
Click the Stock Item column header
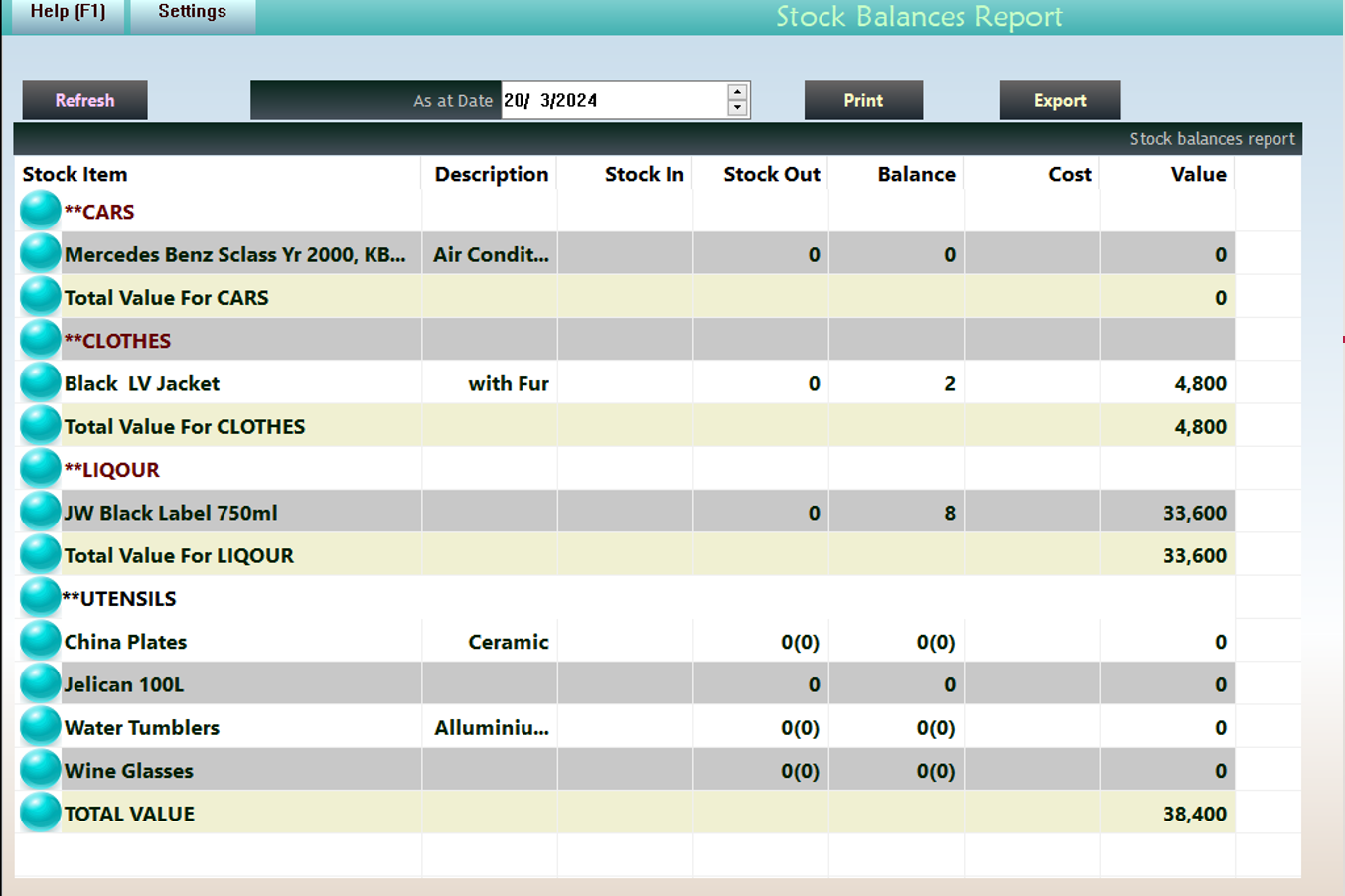point(75,174)
